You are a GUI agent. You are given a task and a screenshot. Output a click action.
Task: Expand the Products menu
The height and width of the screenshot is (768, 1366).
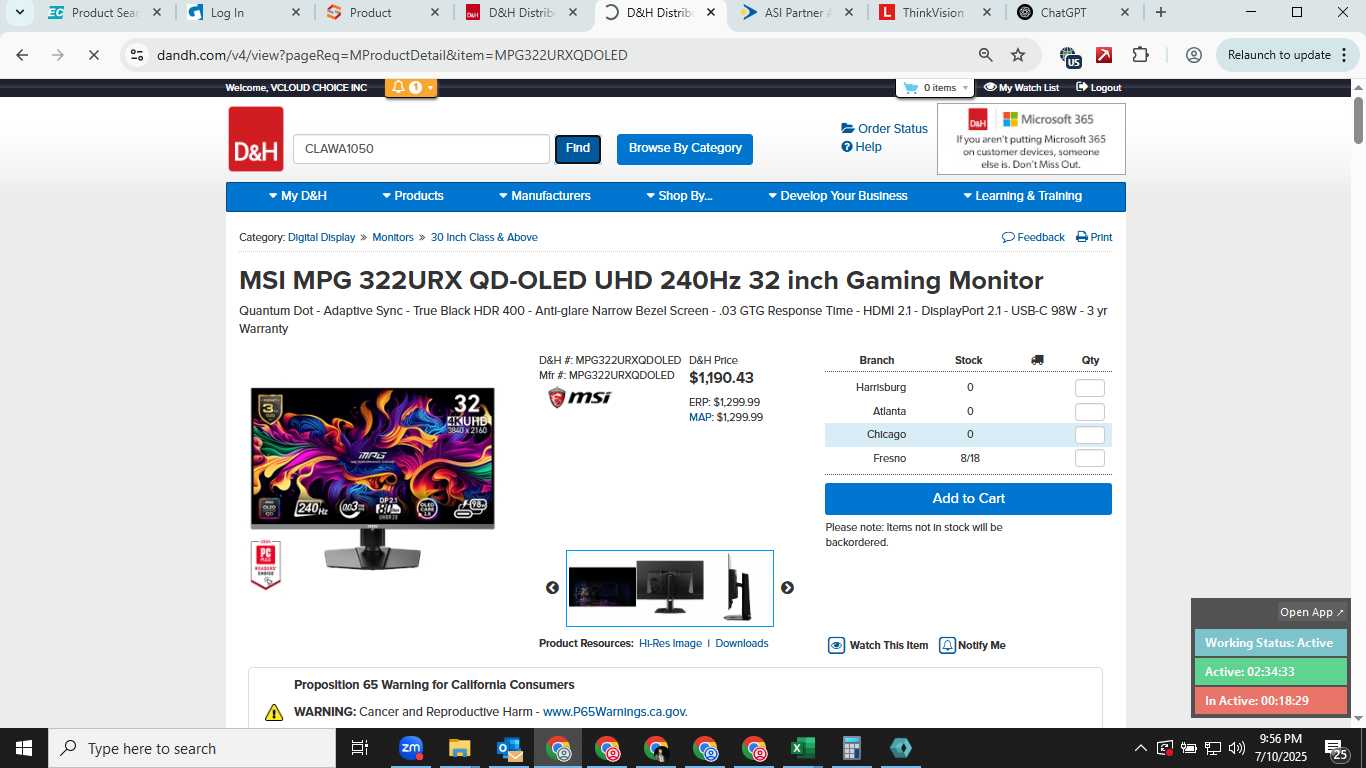pyautogui.click(x=413, y=196)
